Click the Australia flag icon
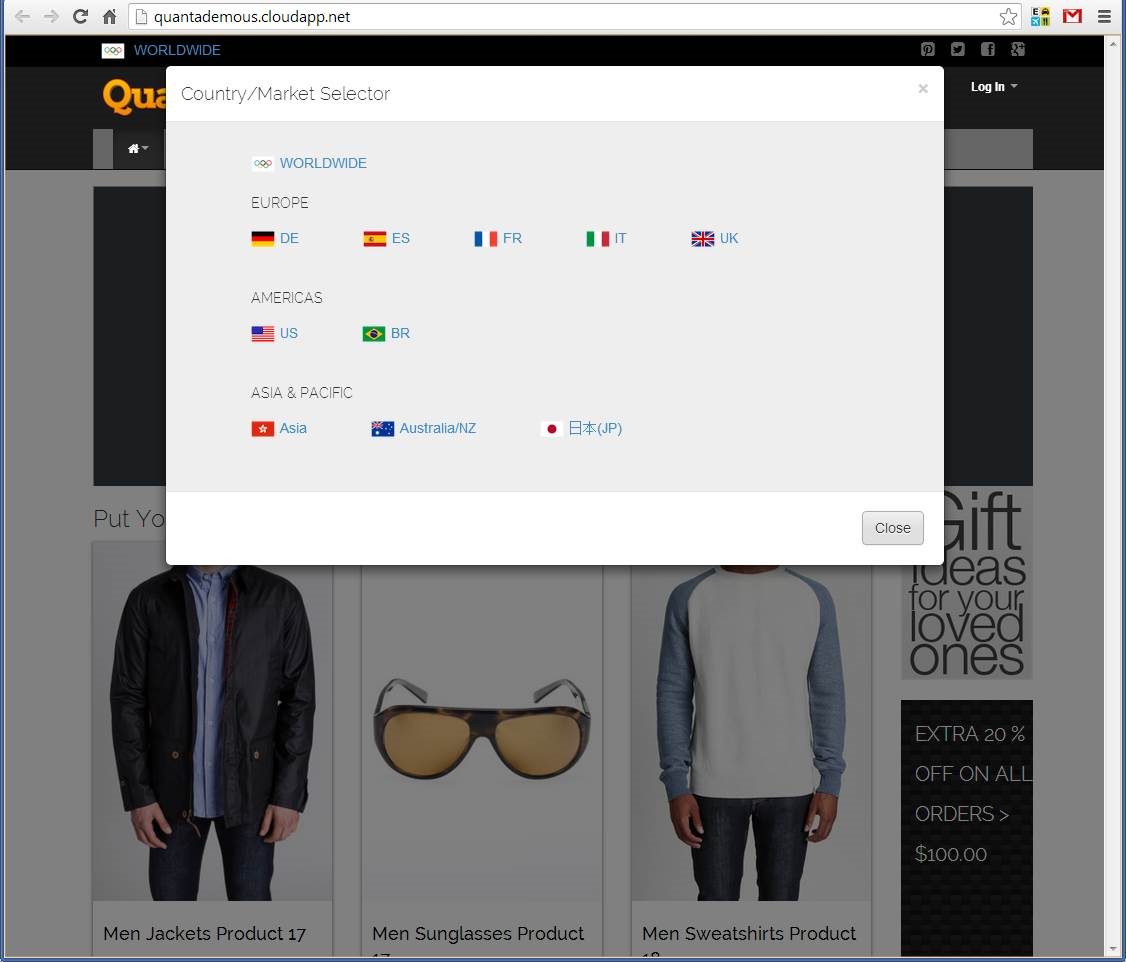 [x=383, y=429]
